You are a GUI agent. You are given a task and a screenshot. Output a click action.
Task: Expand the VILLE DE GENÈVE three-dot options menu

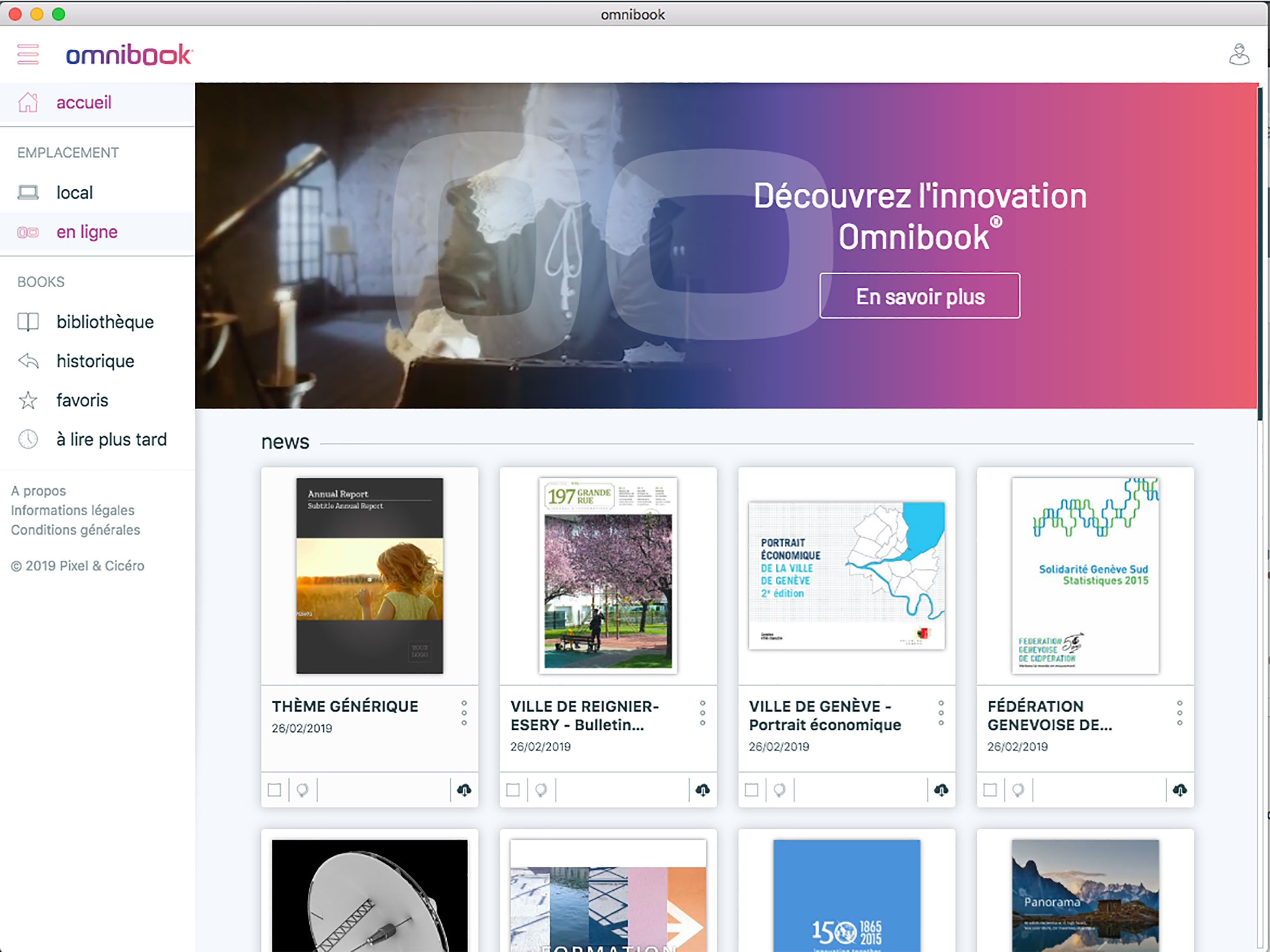click(941, 713)
